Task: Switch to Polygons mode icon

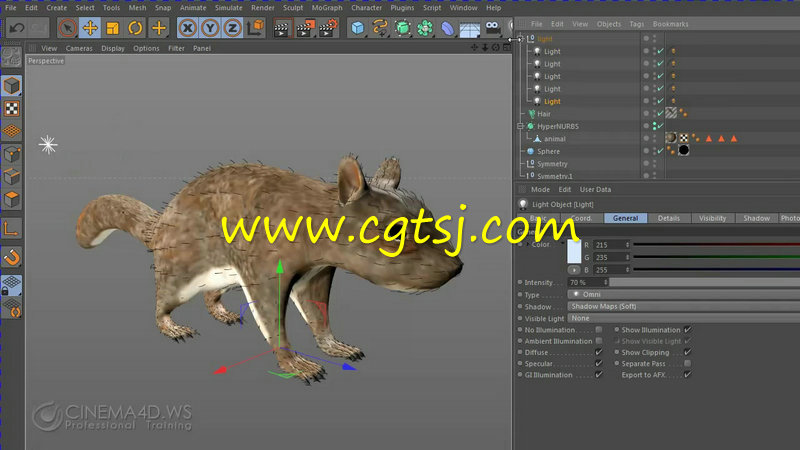Action: click(11, 199)
